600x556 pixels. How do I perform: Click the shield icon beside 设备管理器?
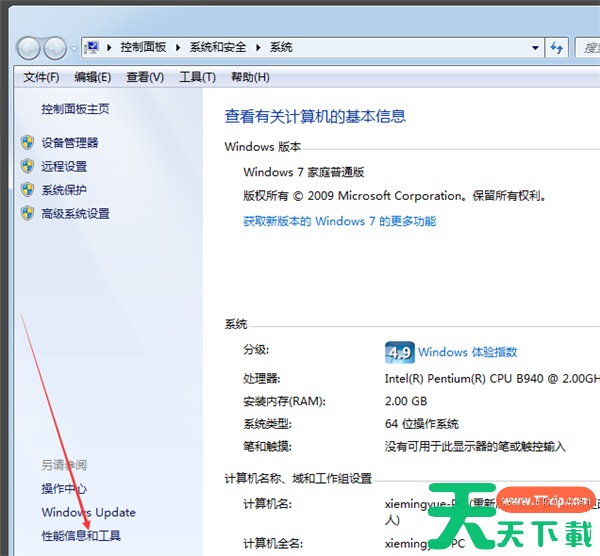[x=28, y=142]
